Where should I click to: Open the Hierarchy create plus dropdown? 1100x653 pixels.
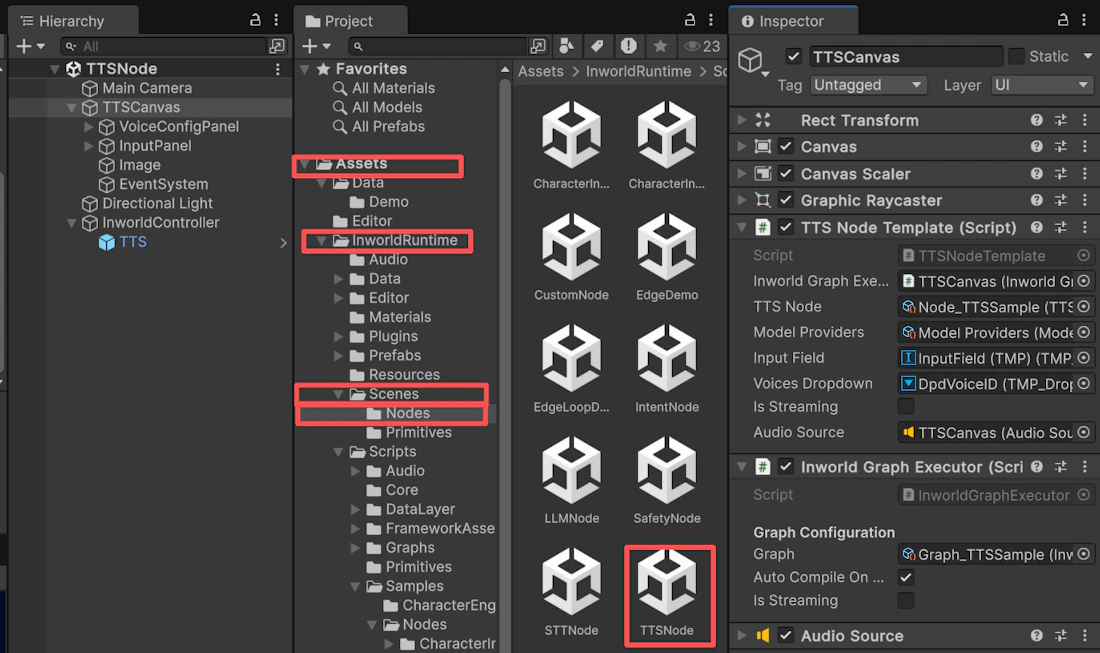30,46
